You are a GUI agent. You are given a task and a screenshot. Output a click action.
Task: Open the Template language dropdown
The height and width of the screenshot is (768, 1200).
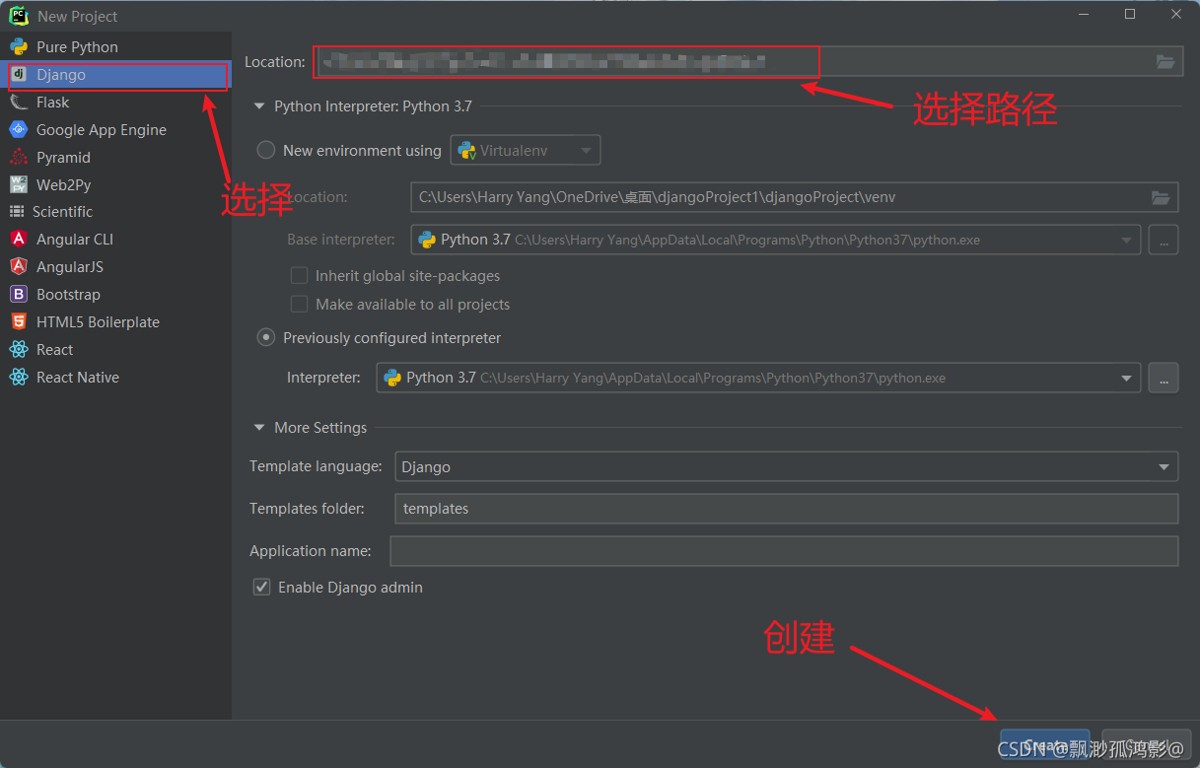tap(786, 467)
